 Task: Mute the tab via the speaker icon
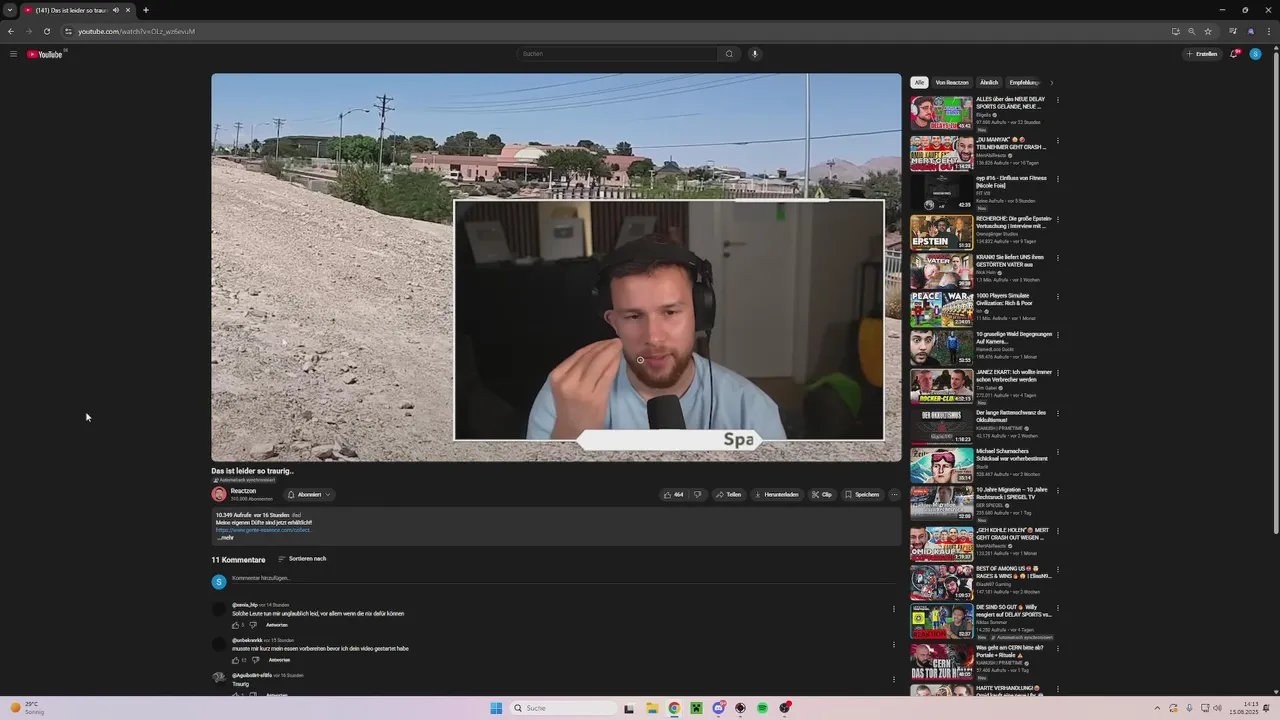pos(115,10)
